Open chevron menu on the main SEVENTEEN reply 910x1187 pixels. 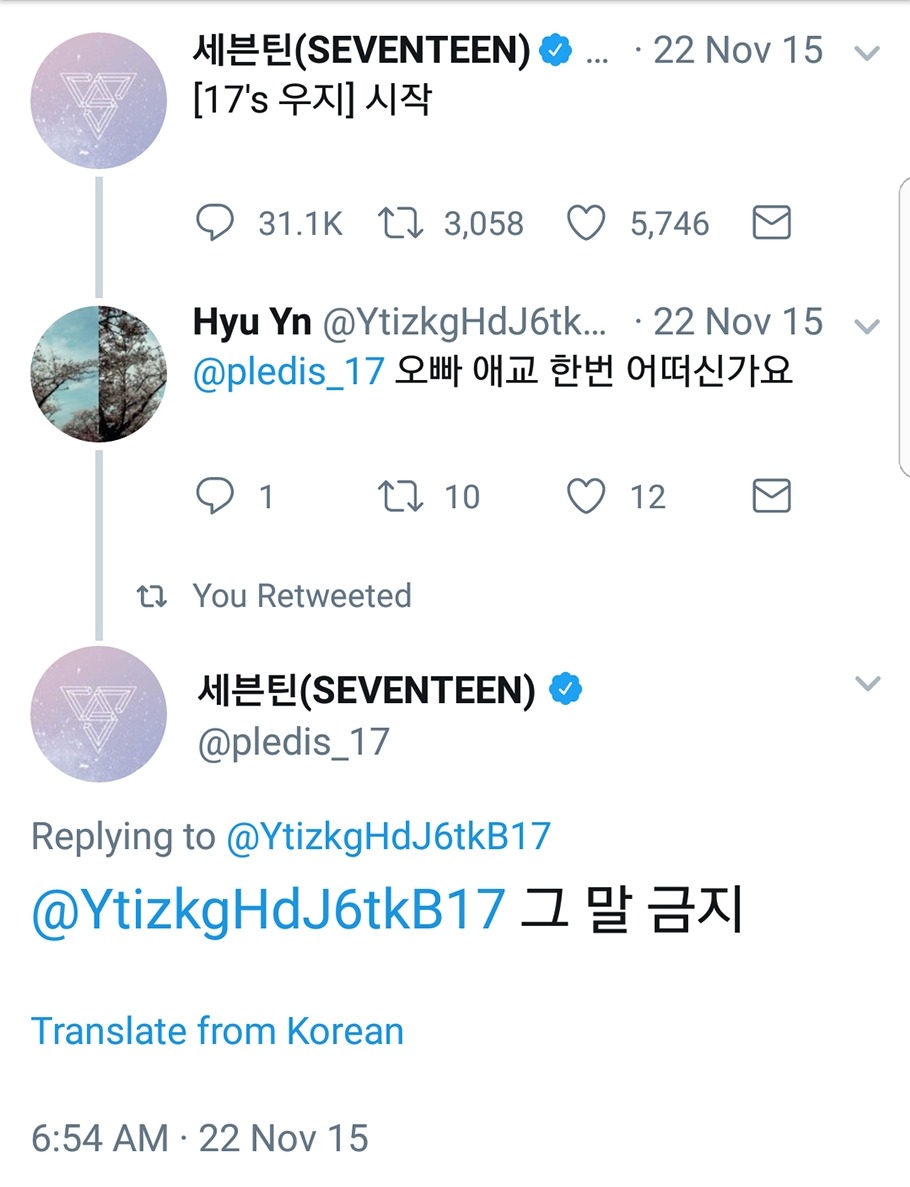tap(868, 684)
